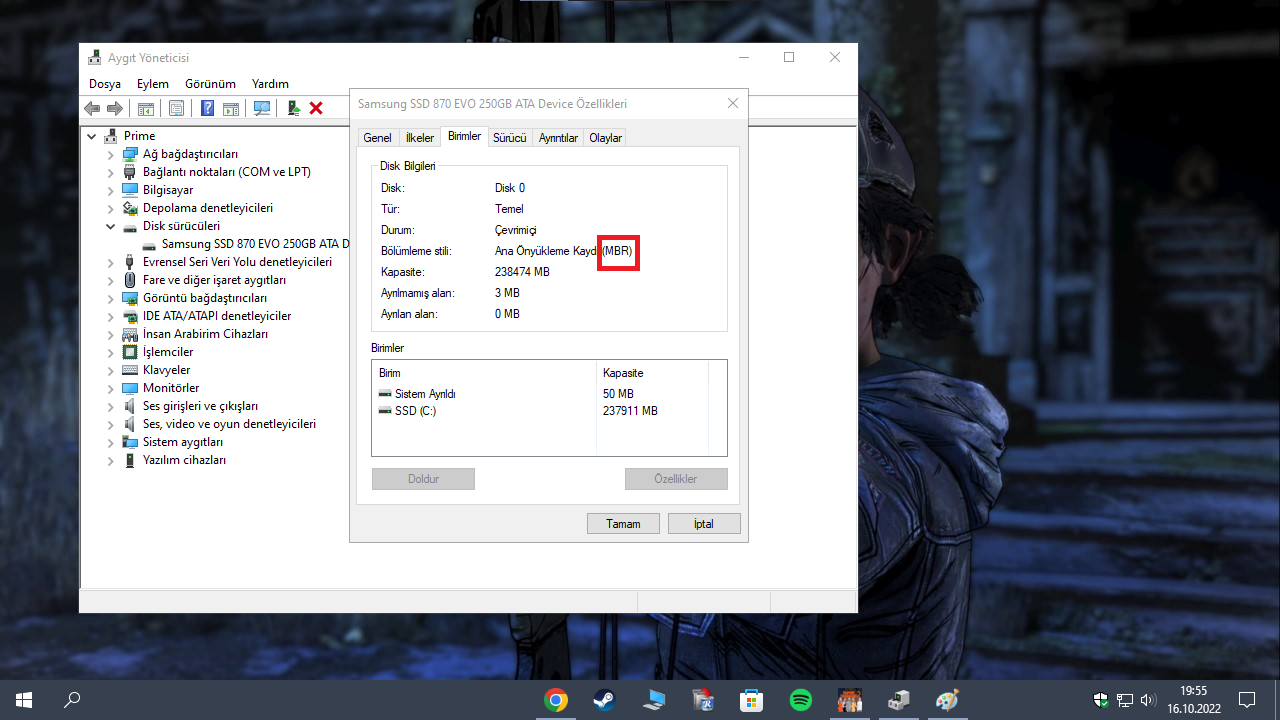Expand Görüntü bağdaştırıcıları category
This screenshot has height=720, width=1280.
pos(111,298)
